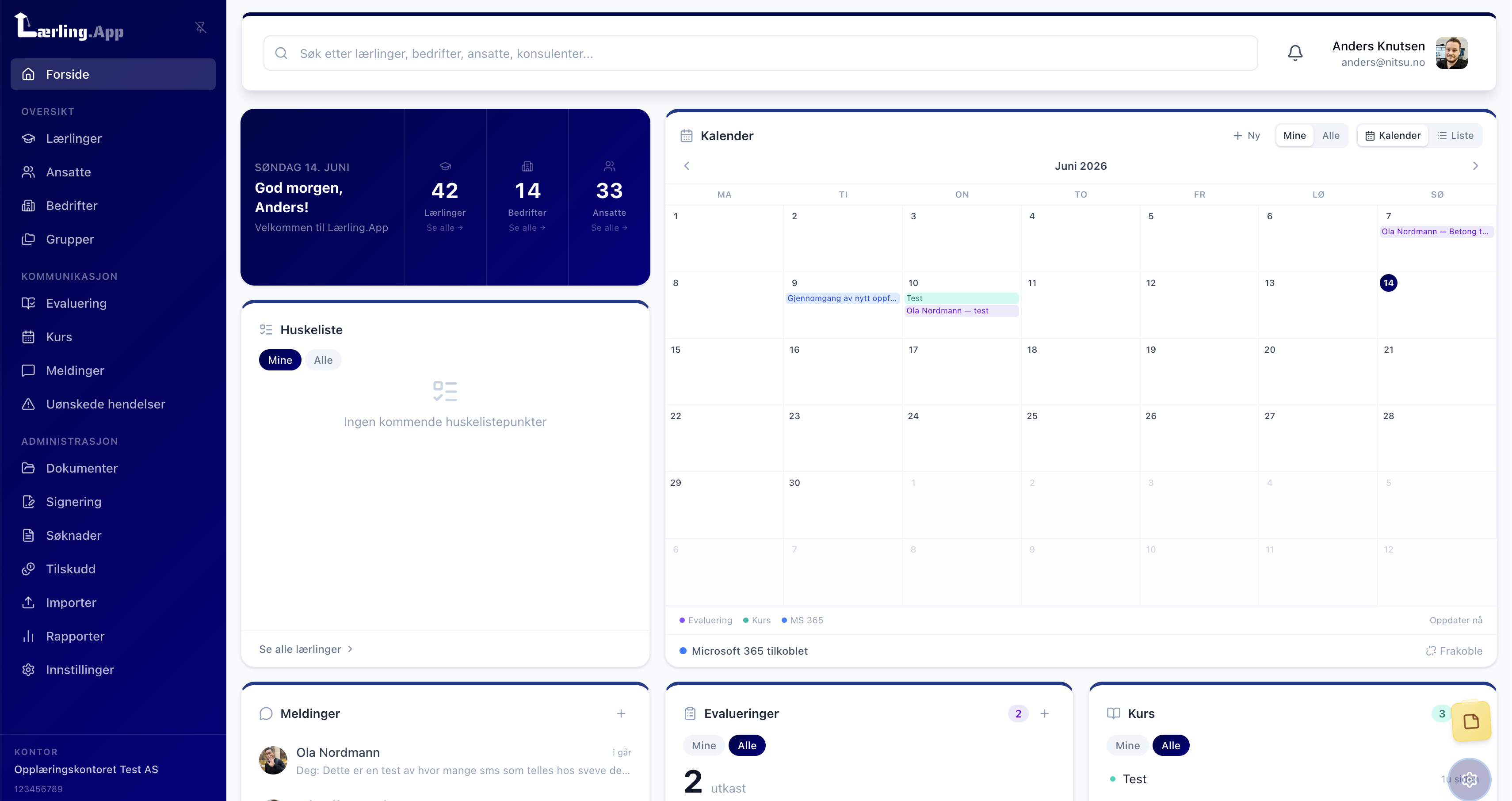This screenshot has width=1512, height=801.
Task: Go to previous month arrow
Action: click(686, 166)
